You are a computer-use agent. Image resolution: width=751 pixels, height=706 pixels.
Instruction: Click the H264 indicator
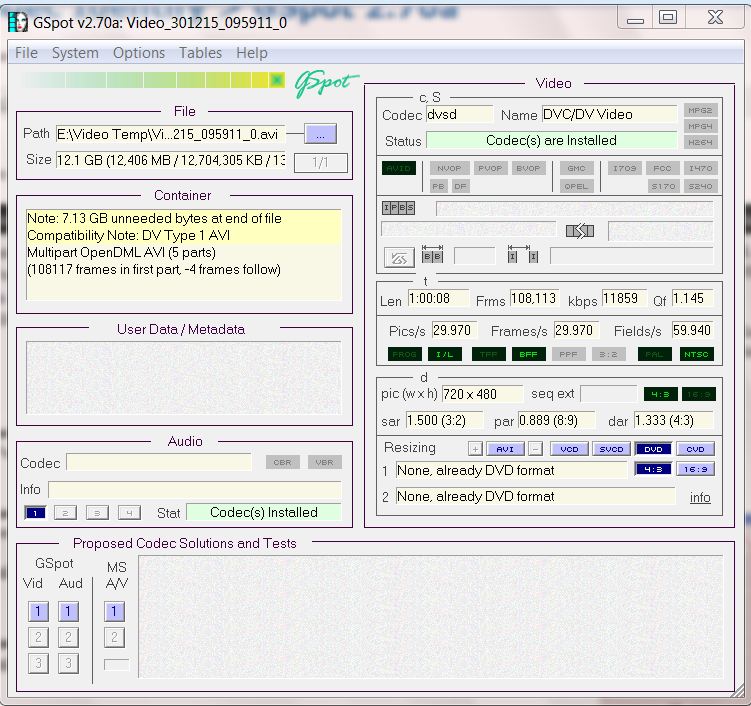tap(700, 142)
